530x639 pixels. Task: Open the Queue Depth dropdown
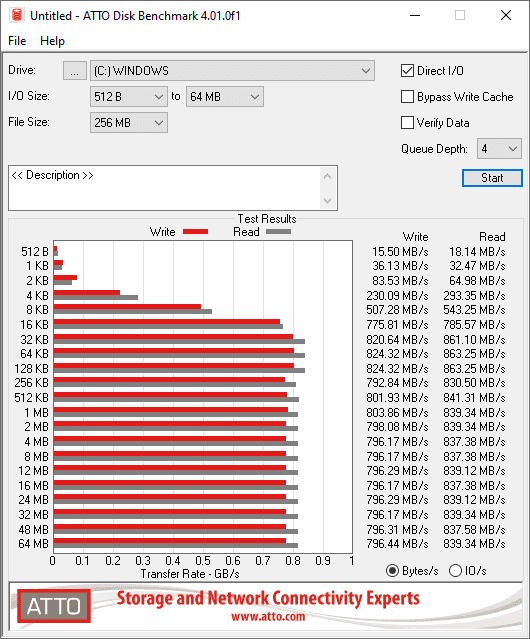coord(499,149)
